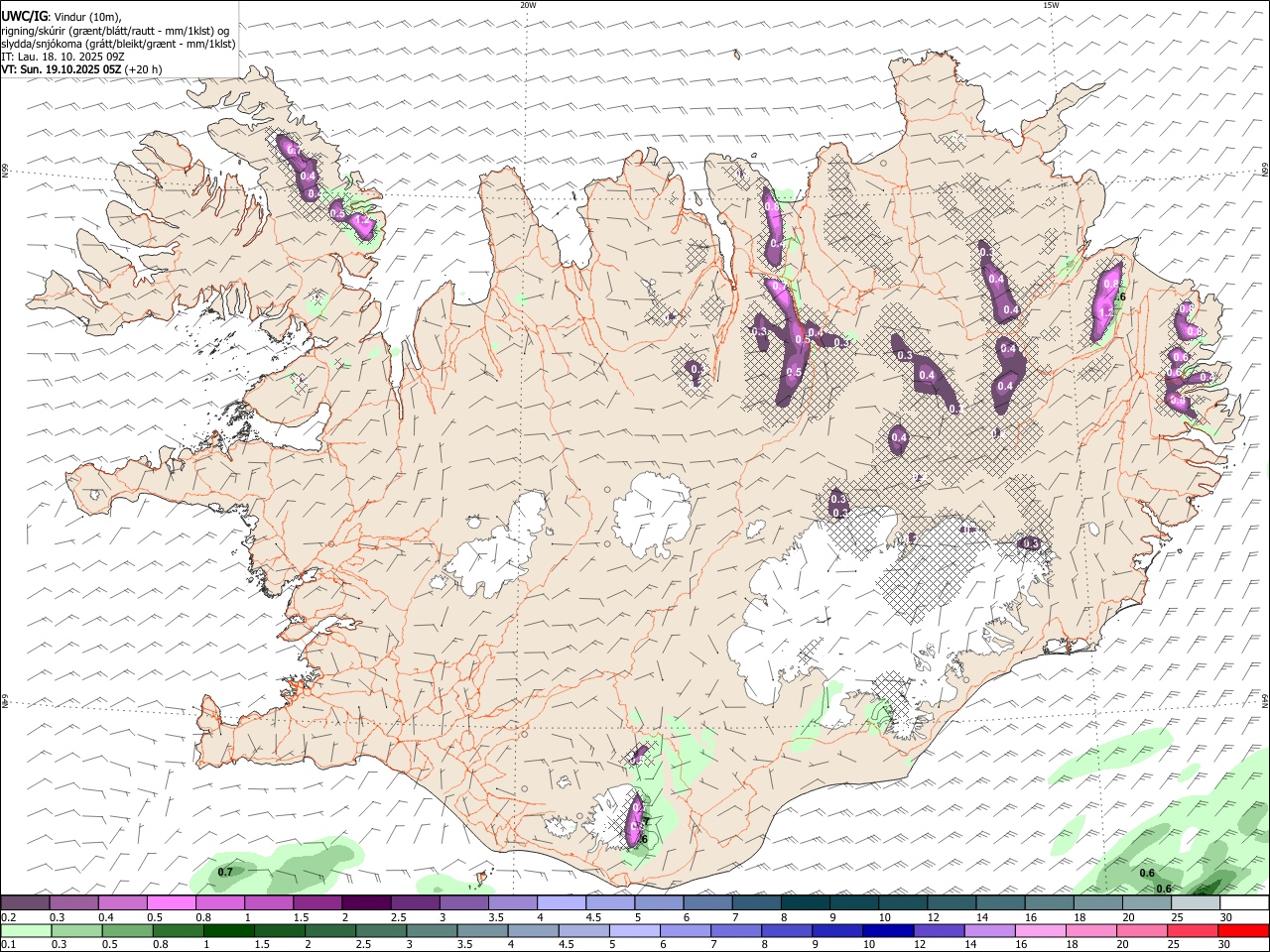The width and height of the screenshot is (1270, 952).
Task: Pick the grey-teal snow swatch starting at 18
Action: point(1097,902)
